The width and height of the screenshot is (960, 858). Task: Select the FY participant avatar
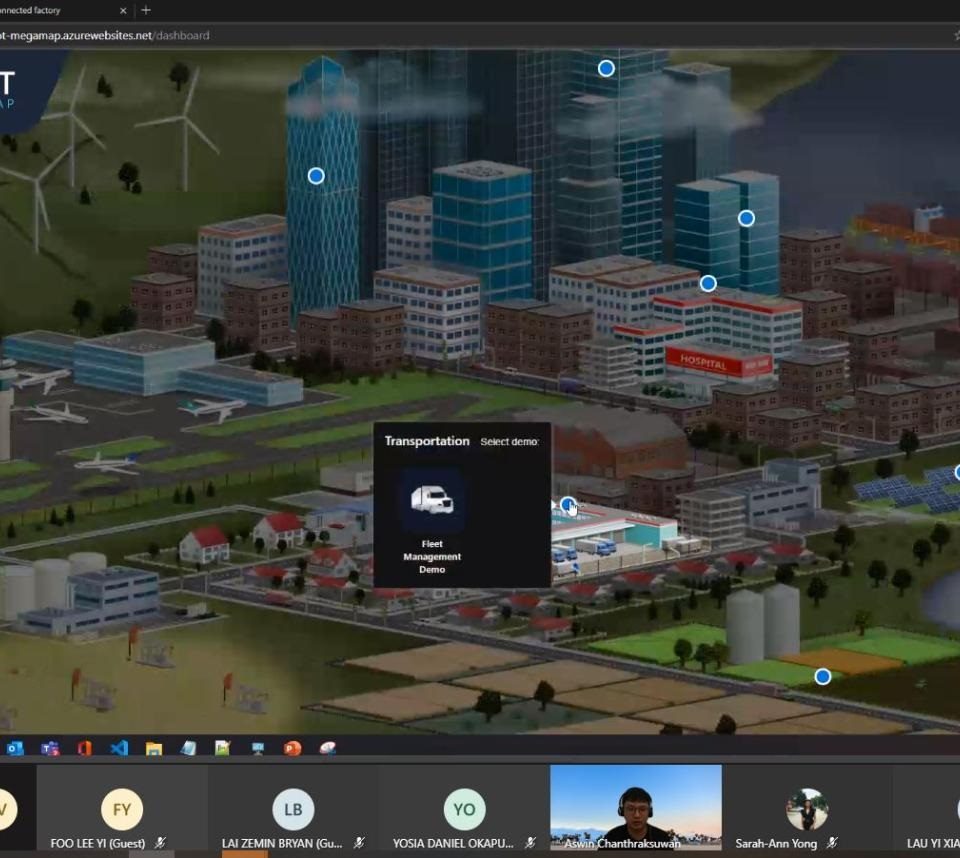[x=122, y=809]
